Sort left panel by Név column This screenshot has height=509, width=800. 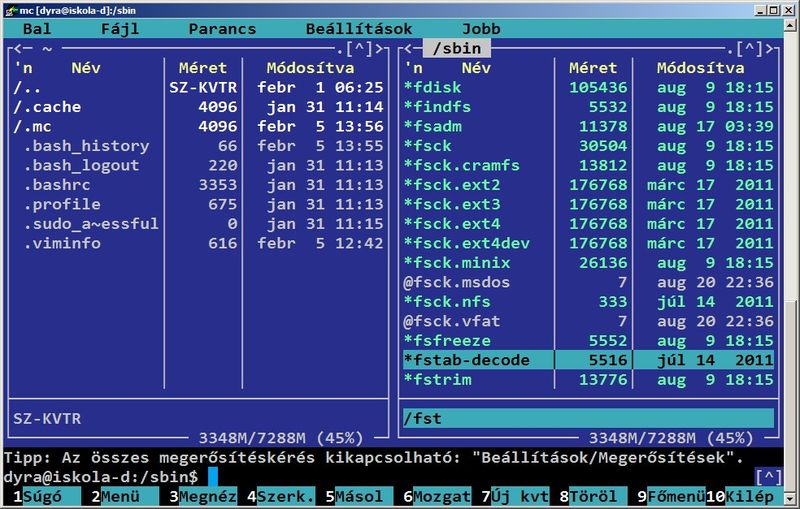[x=86, y=68]
